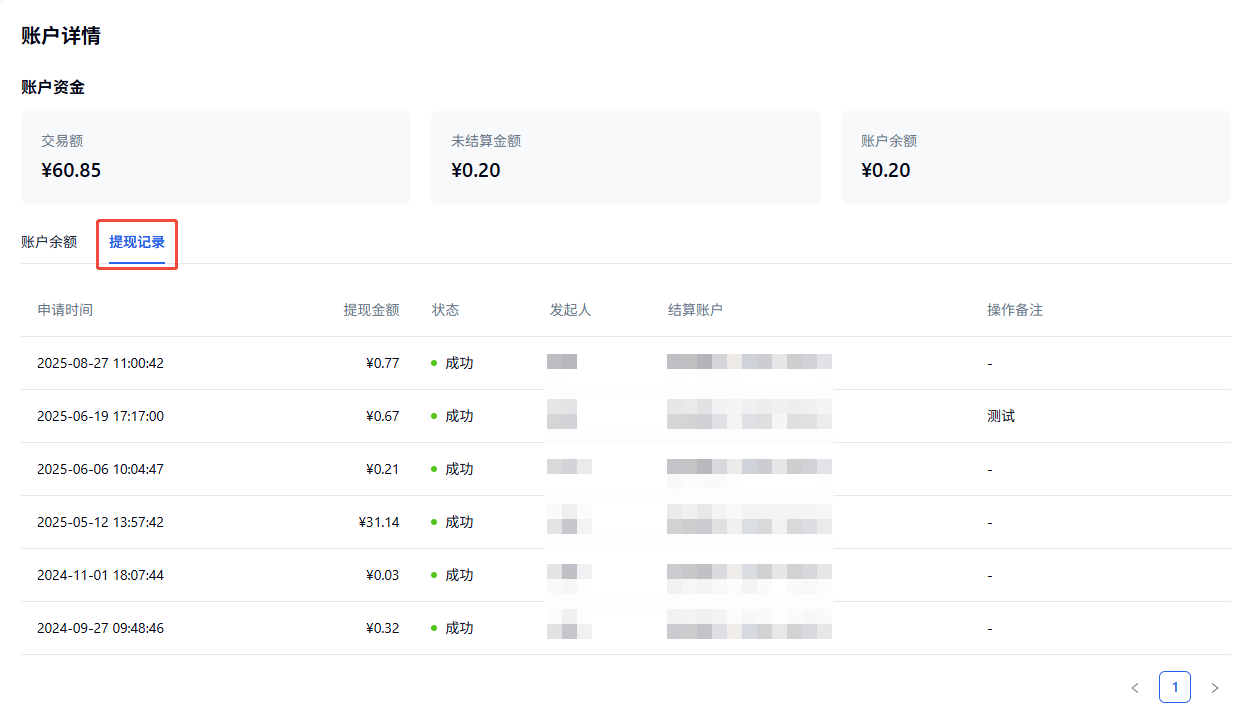Click the 操作备注 column header
Screen dimensions: 1234x713
(1015, 310)
